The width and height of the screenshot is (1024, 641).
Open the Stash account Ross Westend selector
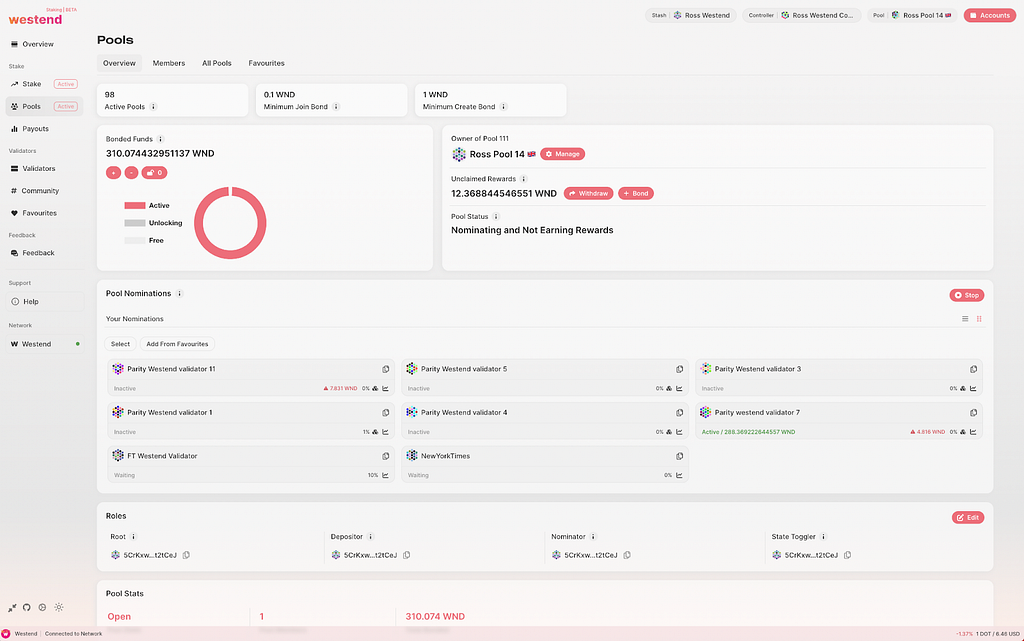point(691,15)
